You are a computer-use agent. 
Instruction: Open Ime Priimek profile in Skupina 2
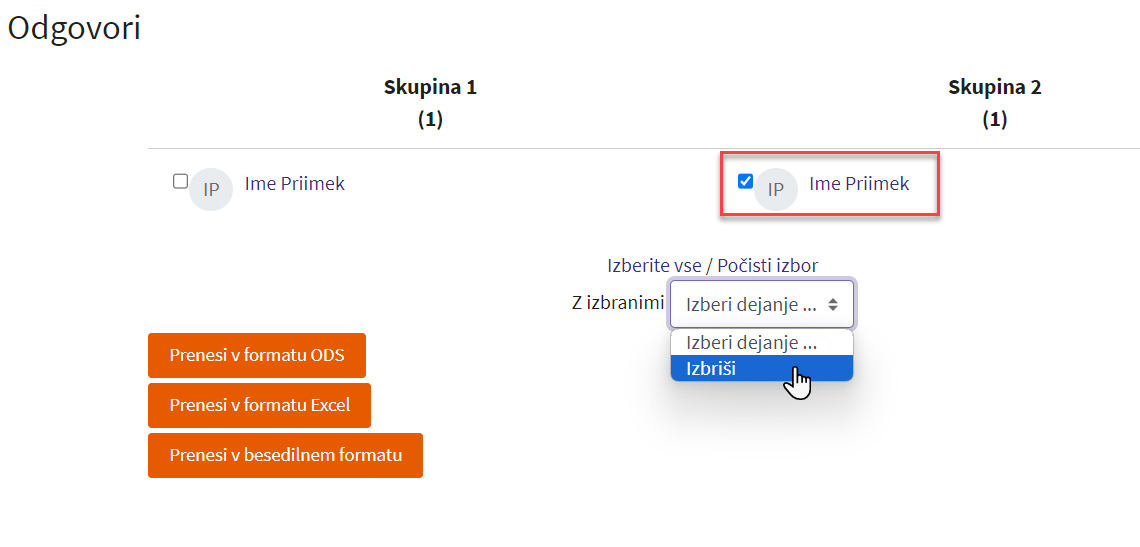(859, 184)
